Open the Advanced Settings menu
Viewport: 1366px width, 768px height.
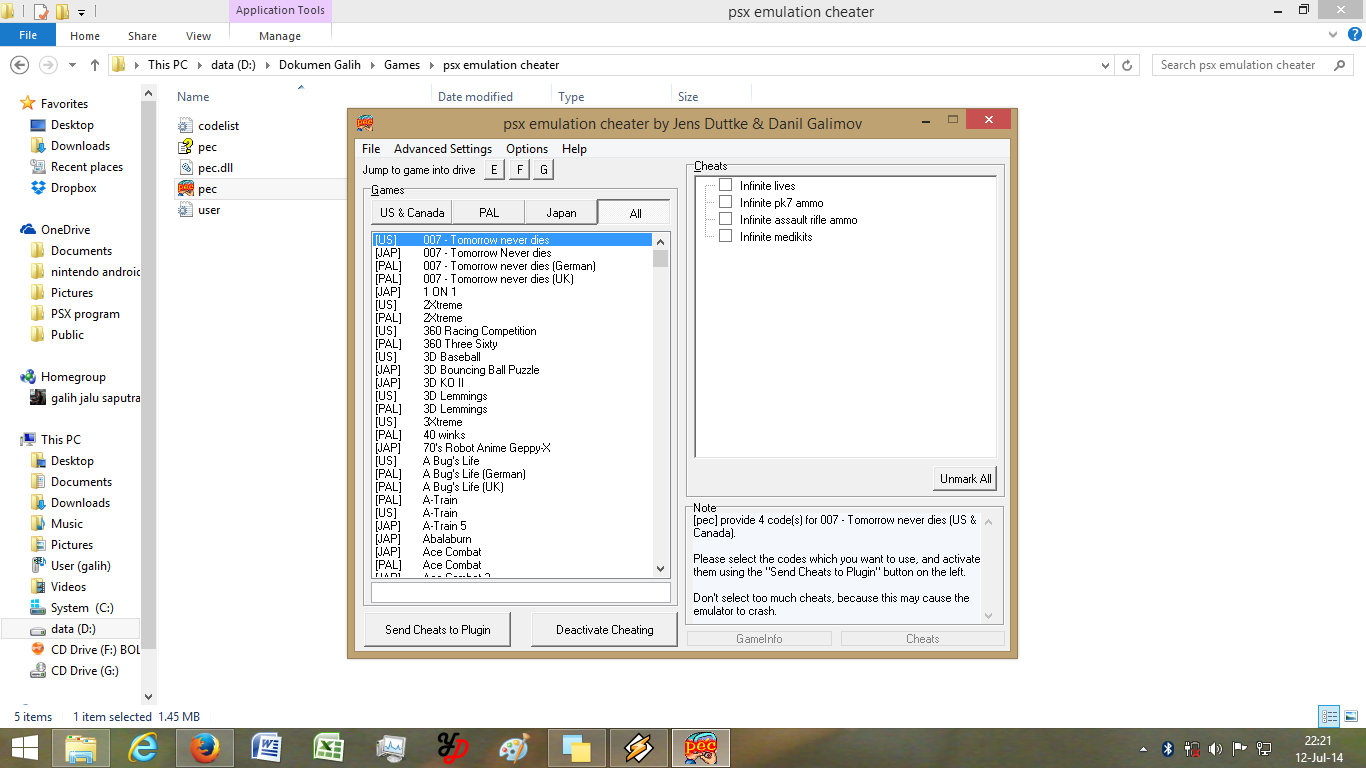[443, 148]
